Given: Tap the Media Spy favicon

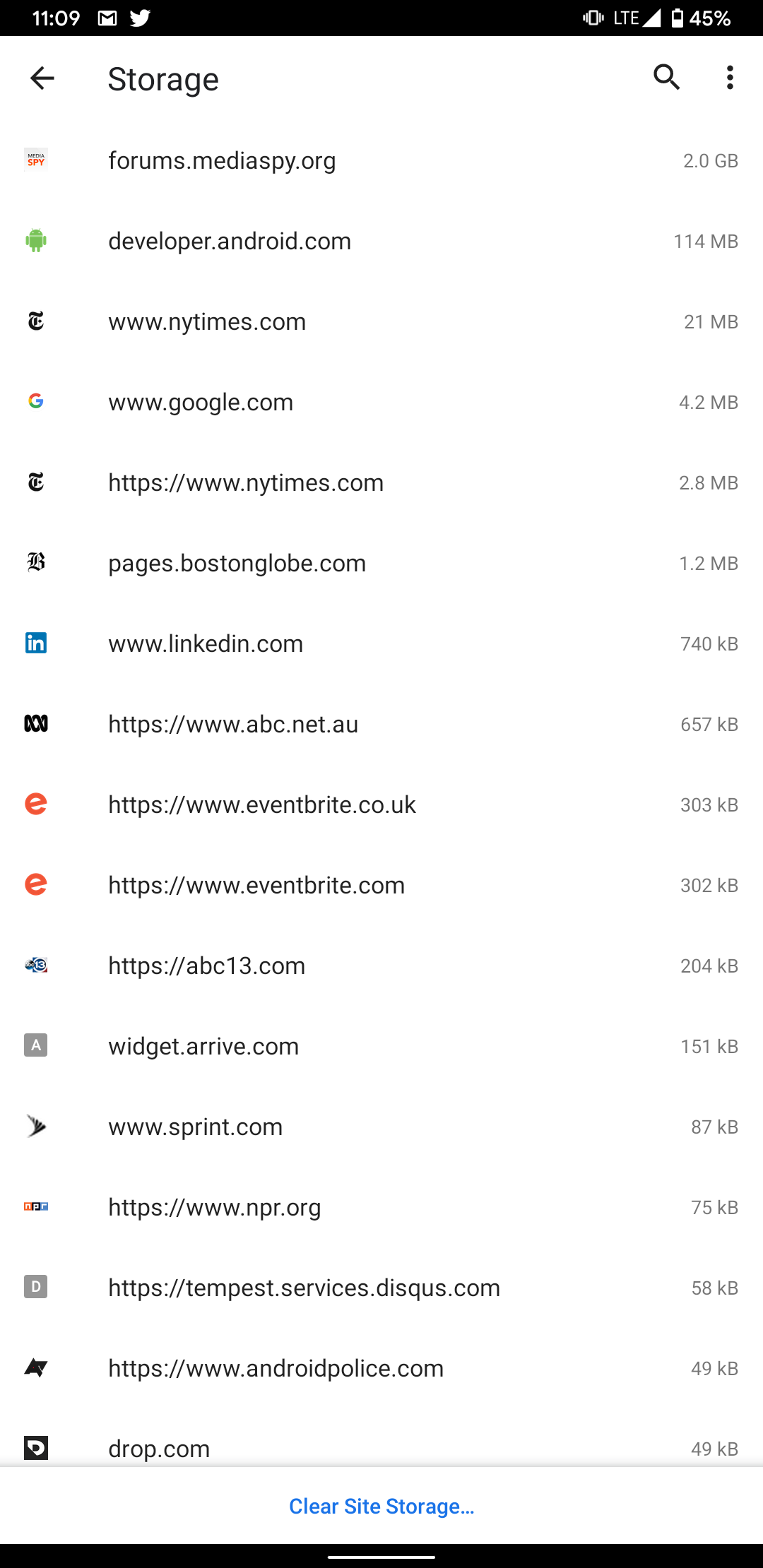Looking at the screenshot, I should pos(36,160).
